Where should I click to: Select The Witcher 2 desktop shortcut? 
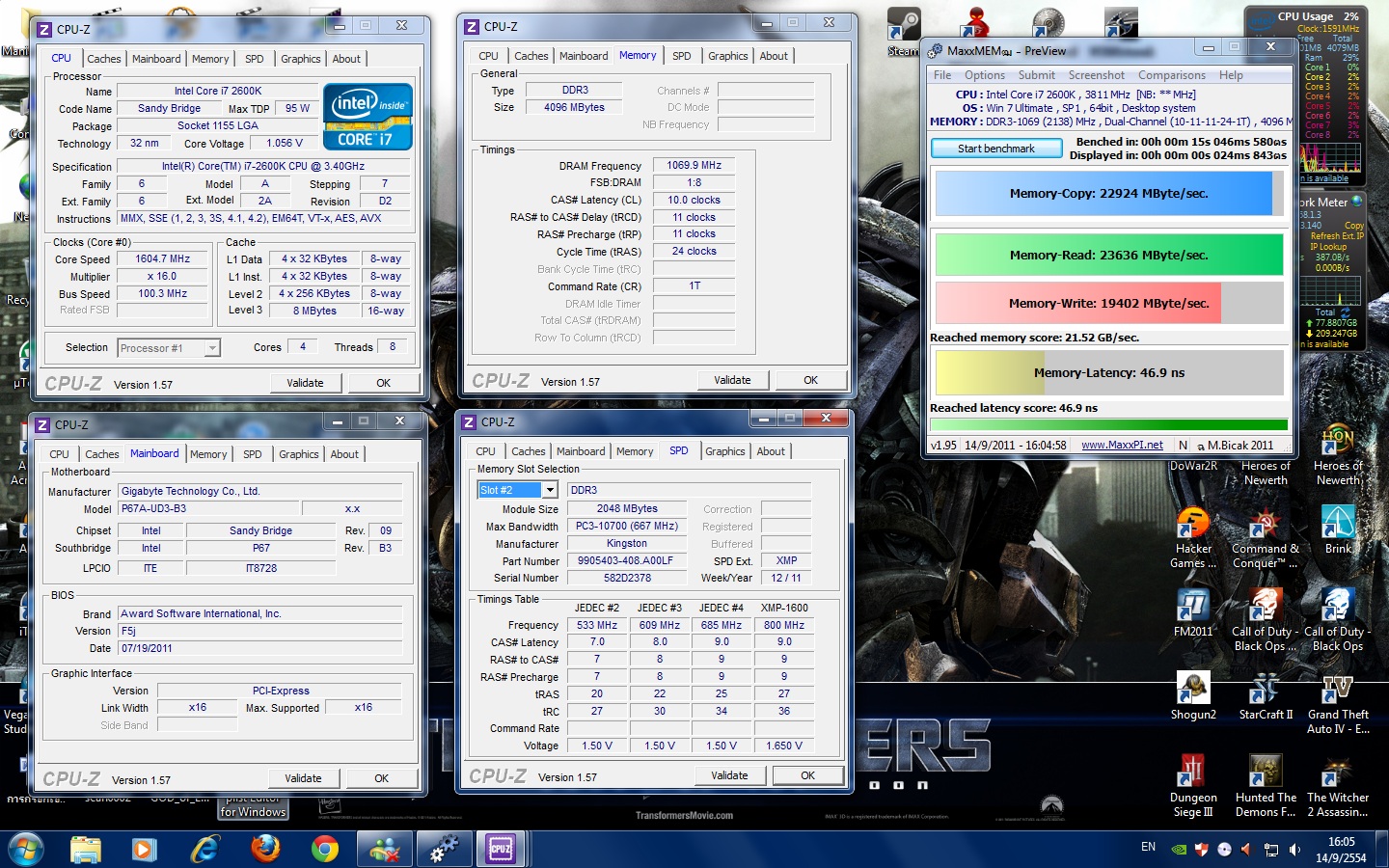pos(1338,786)
